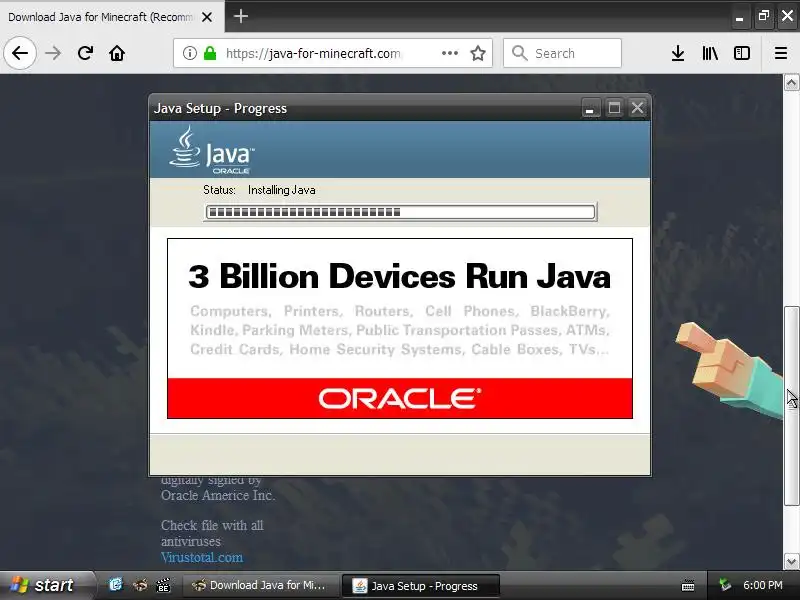The image size is (800, 600).
Task: Close the Java Setup - Progress dialog
Action: [x=638, y=108]
